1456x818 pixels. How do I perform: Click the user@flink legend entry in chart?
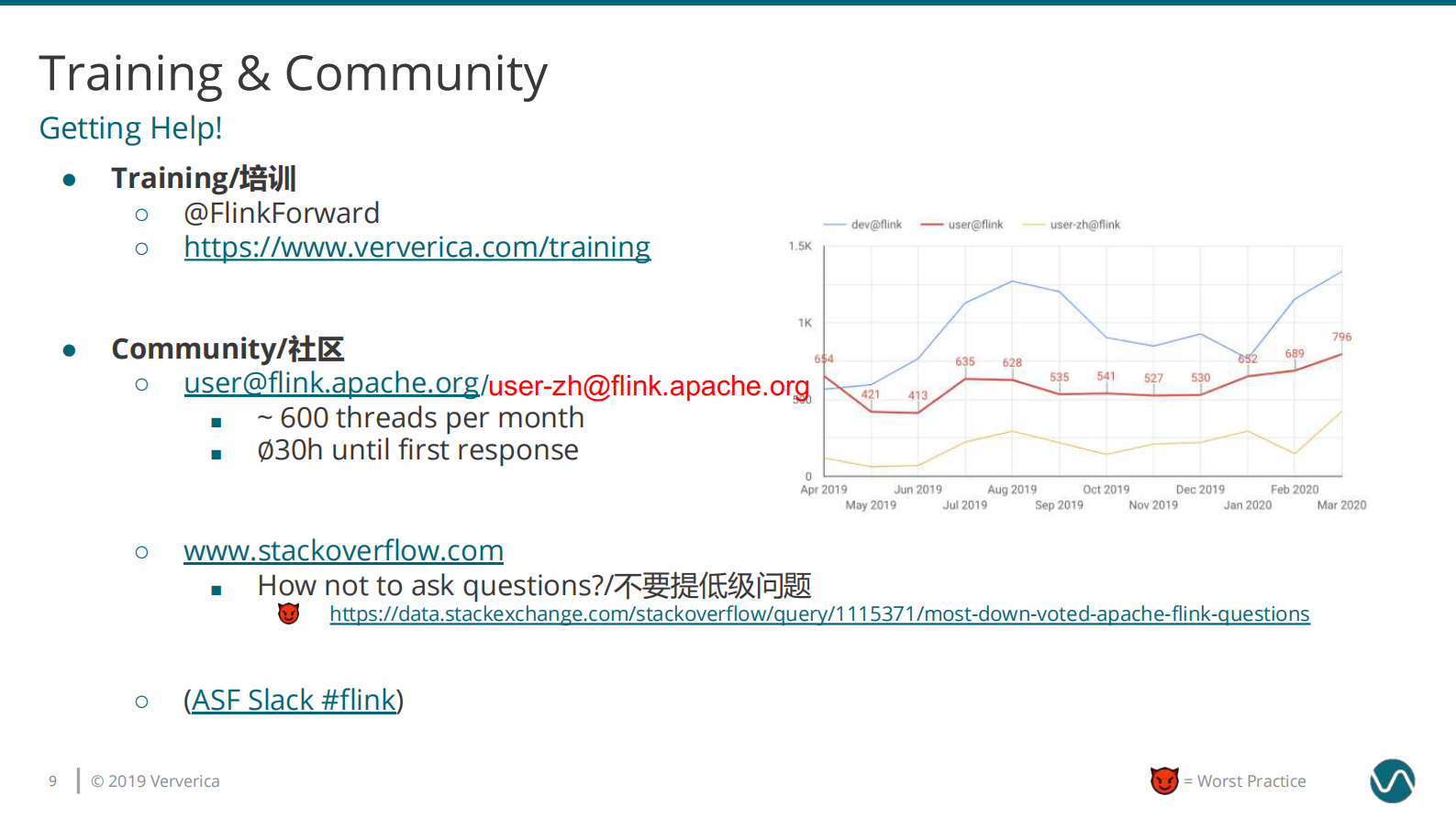pyautogui.click(x=961, y=225)
